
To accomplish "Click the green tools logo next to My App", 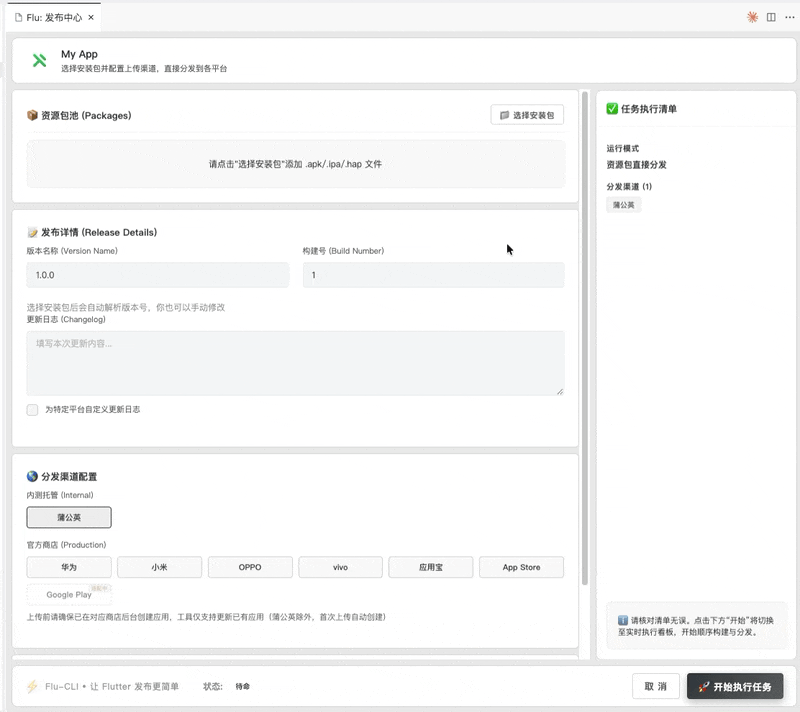I will pyautogui.click(x=39, y=60).
